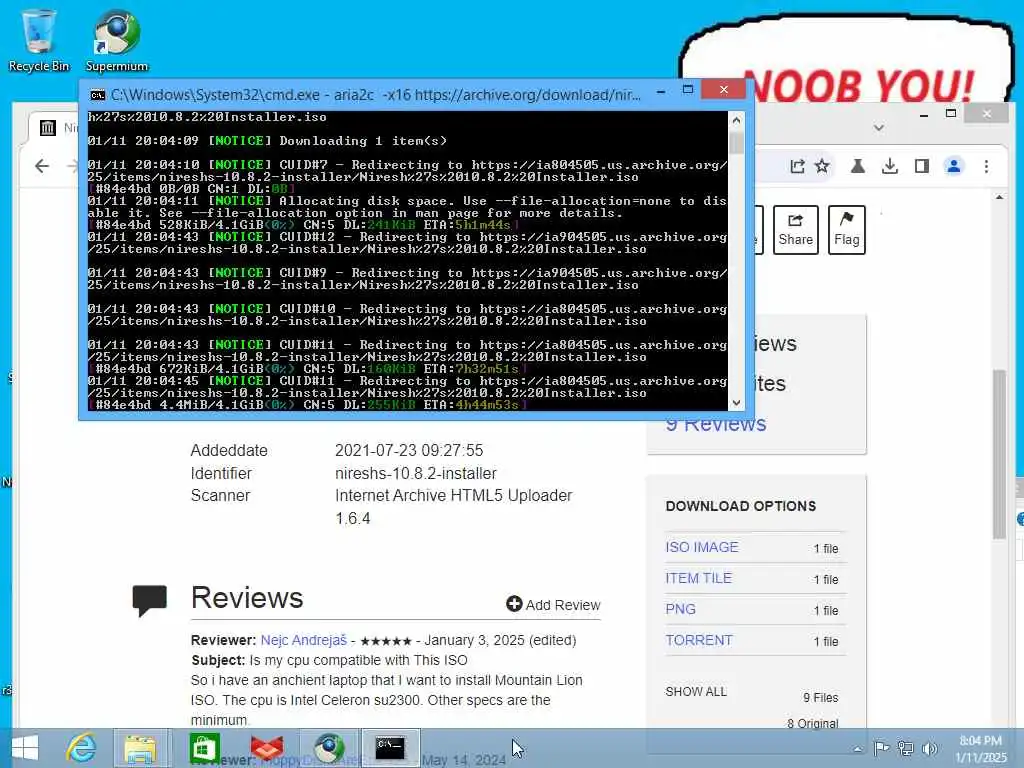Open the ITEM TILE download option
The height and width of the screenshot is (768, 1024).
click(698, 578)
